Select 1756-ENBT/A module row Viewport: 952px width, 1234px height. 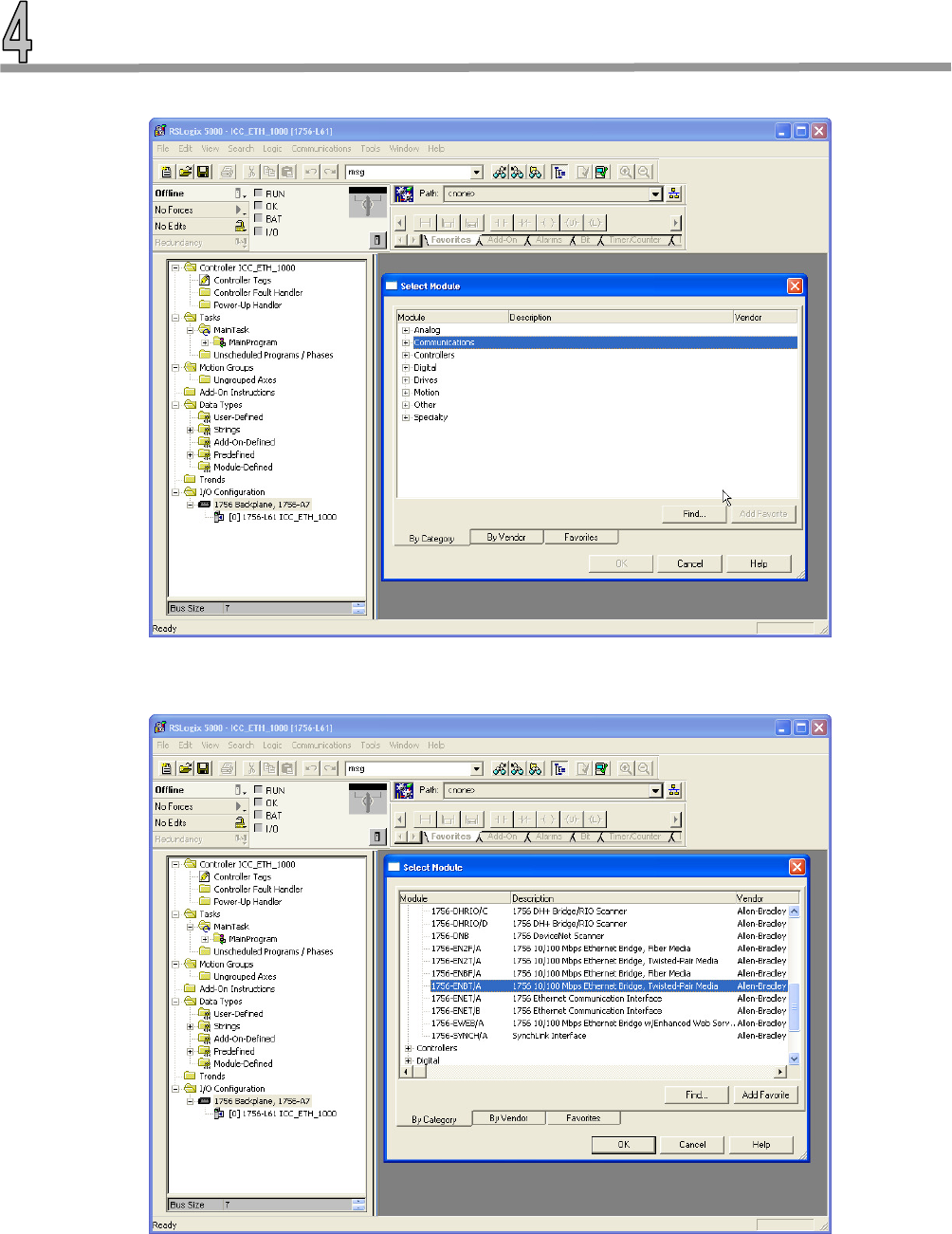coord(609,985)
